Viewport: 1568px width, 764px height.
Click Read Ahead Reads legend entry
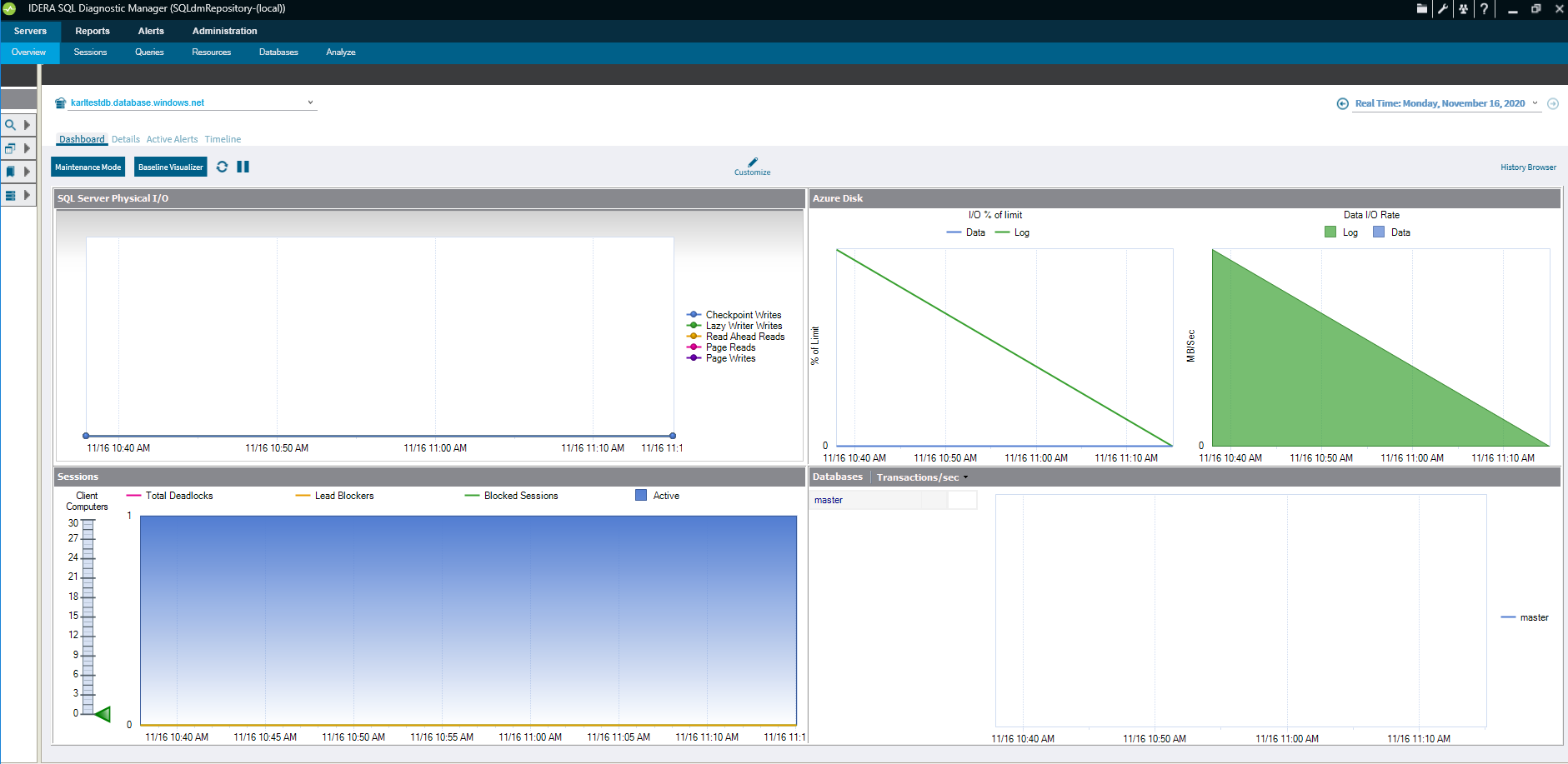pos(735,337)
